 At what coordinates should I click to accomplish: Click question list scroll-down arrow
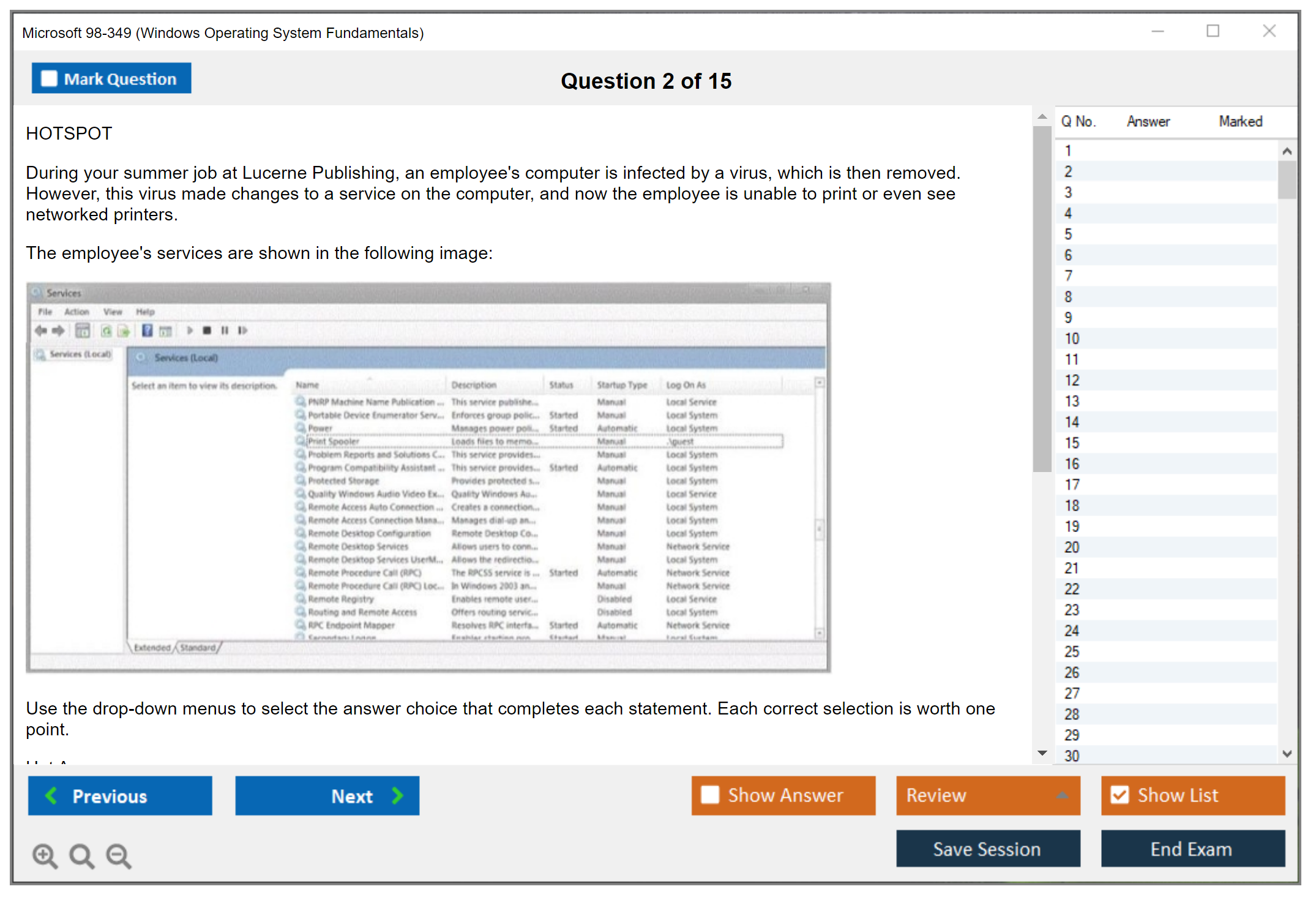coord(1287,754)
